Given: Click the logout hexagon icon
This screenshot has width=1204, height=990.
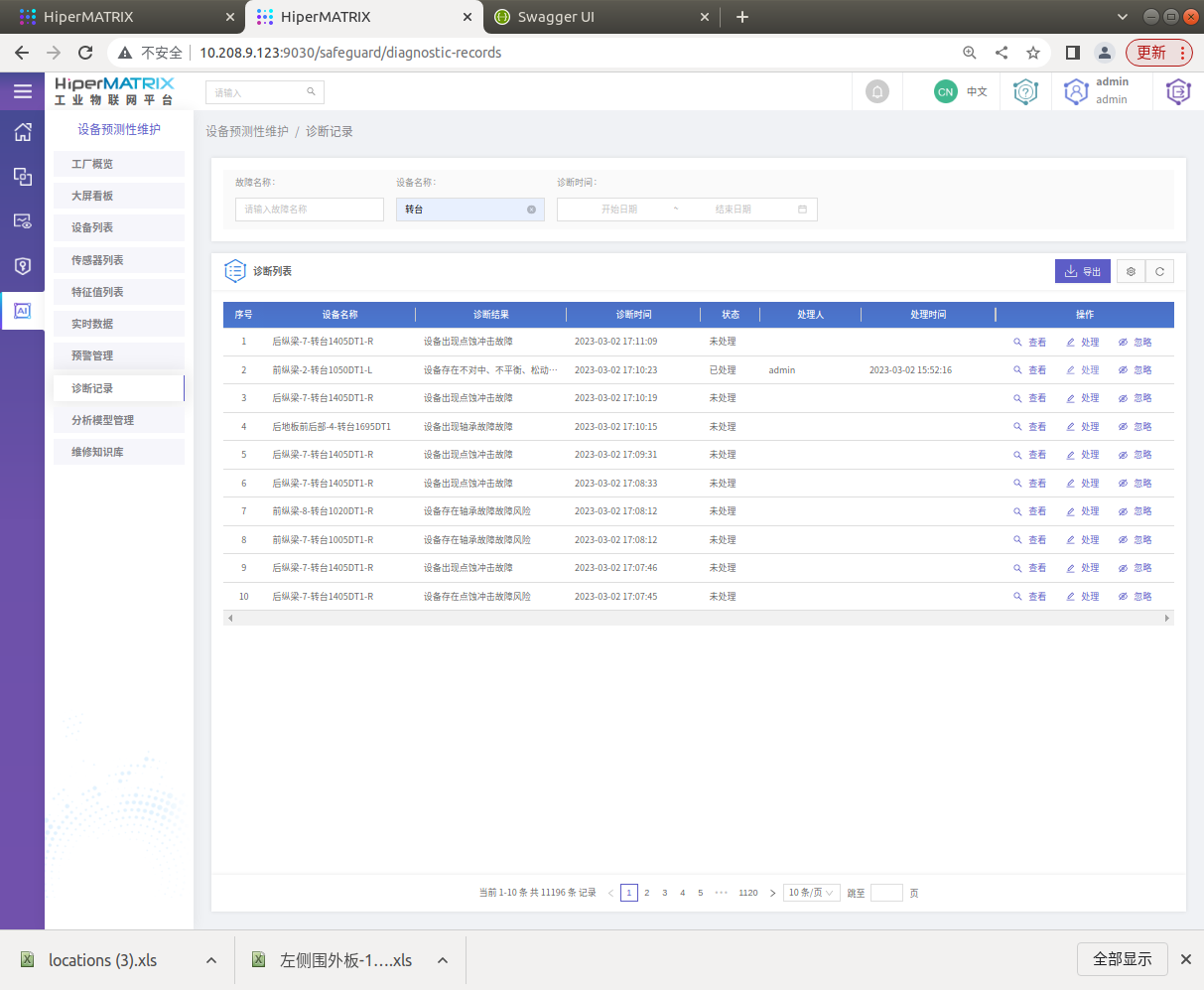Looking at the screenshot, I should tap(1177, 91).
